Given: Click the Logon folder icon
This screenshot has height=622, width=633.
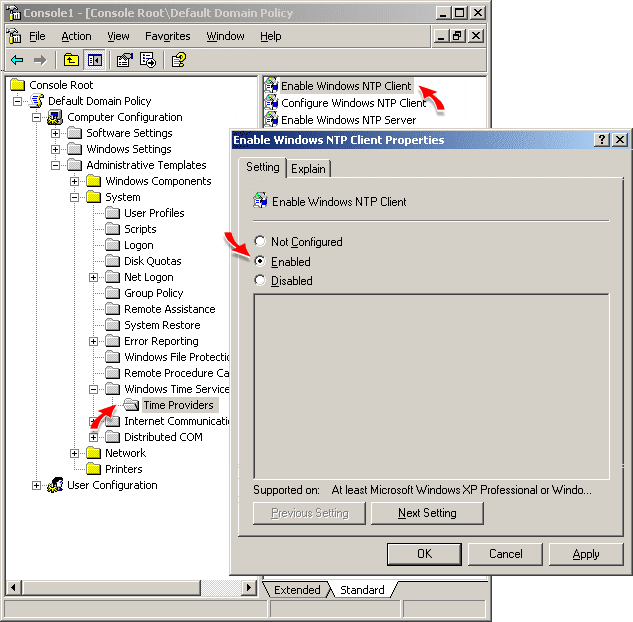Looking at the screenshot, I should [113, 245].
